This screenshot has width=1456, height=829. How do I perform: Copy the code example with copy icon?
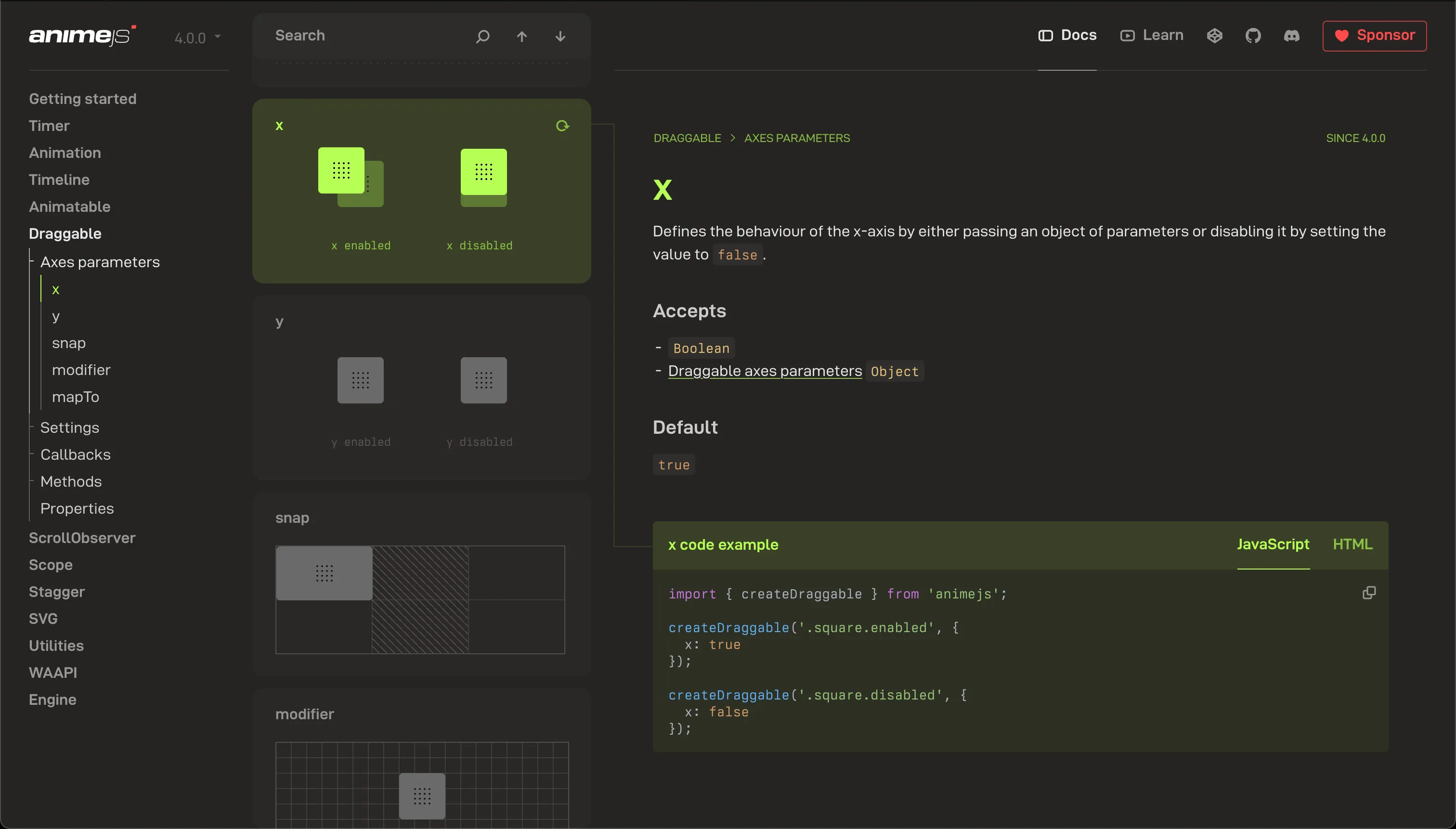pyautogui.click(x=1369, y=593)
